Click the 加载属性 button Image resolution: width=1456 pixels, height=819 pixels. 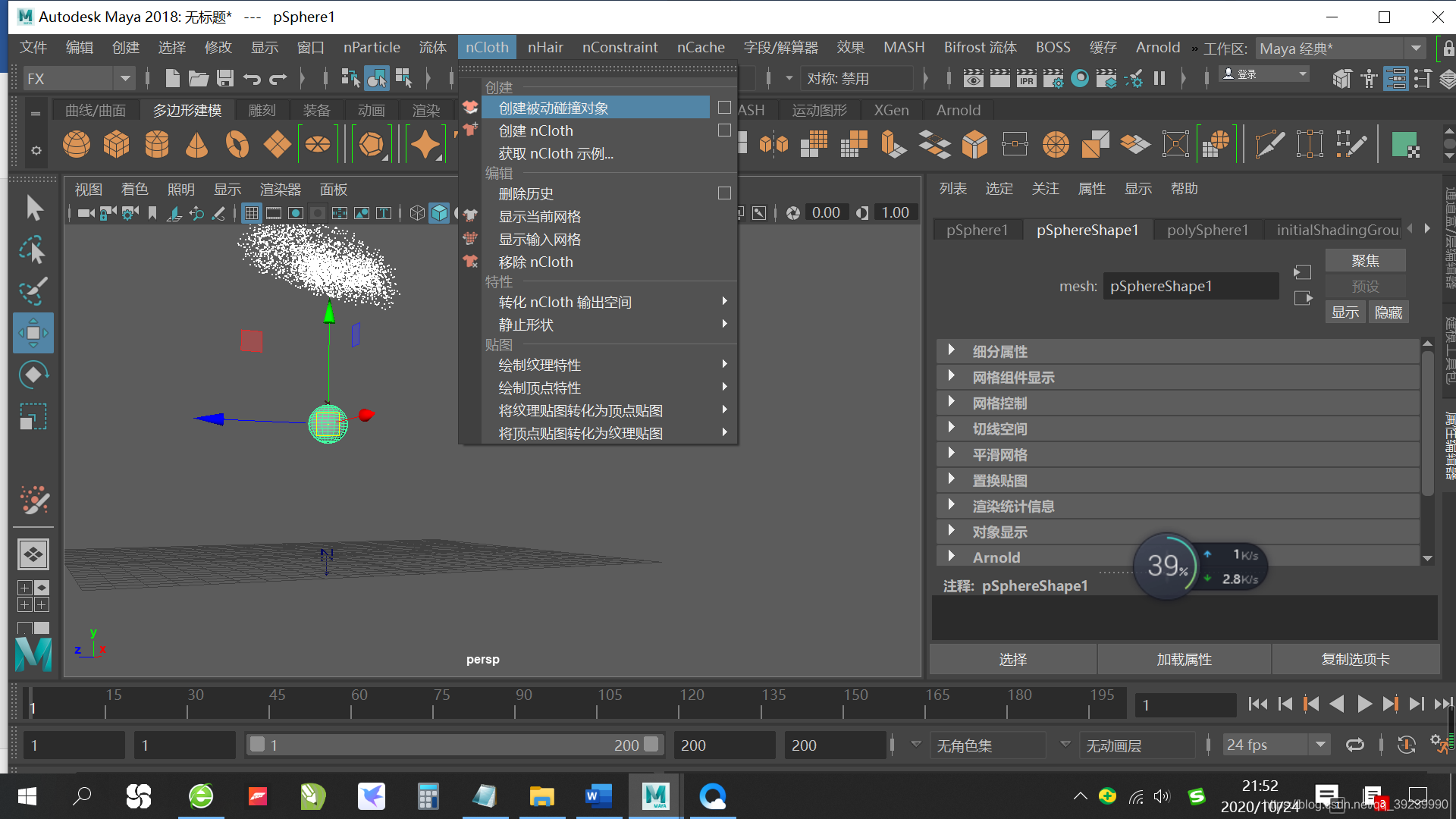tap(1184, 659)
